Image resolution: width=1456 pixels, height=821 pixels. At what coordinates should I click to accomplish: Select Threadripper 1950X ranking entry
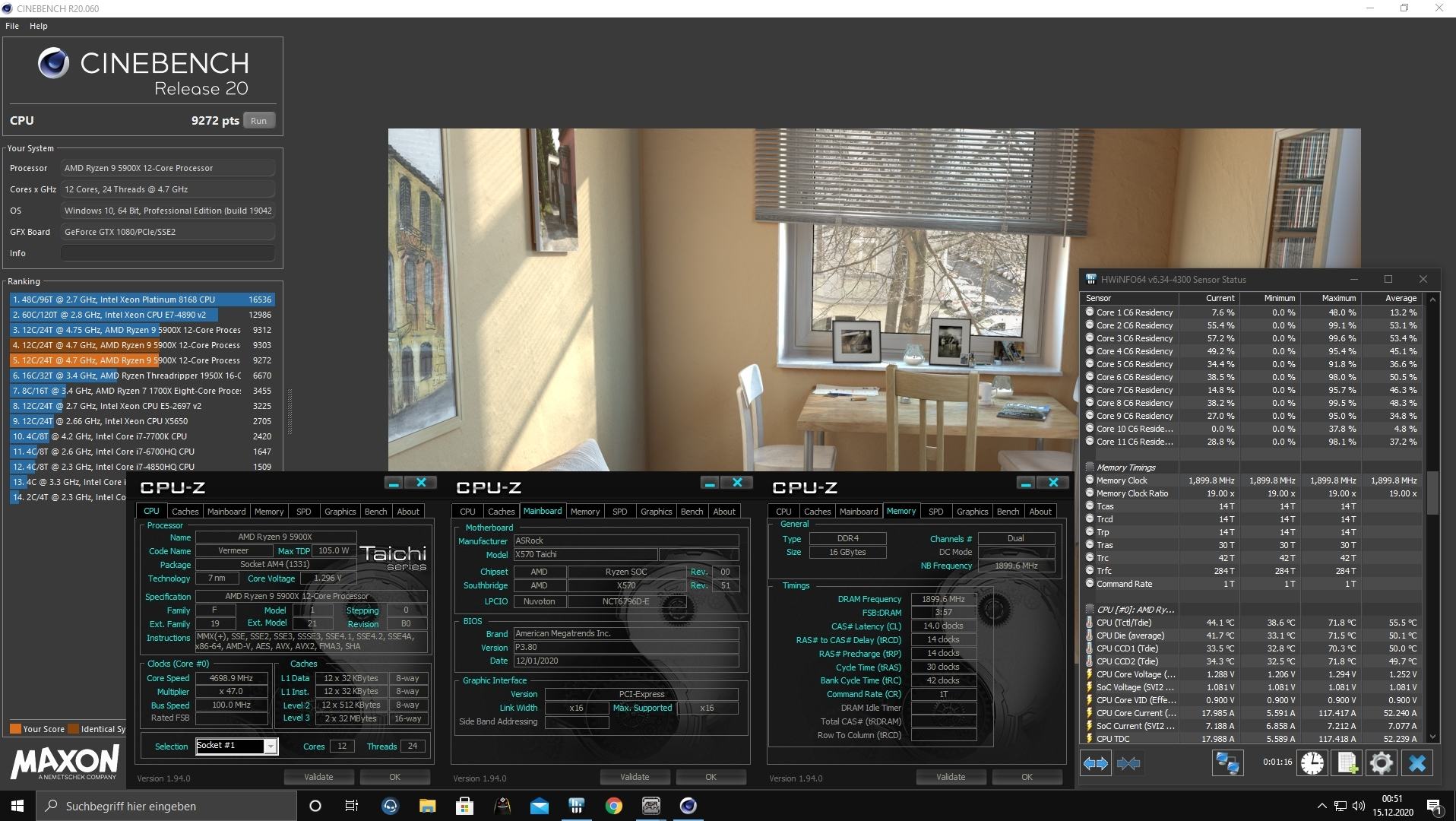tap(141, 376)
